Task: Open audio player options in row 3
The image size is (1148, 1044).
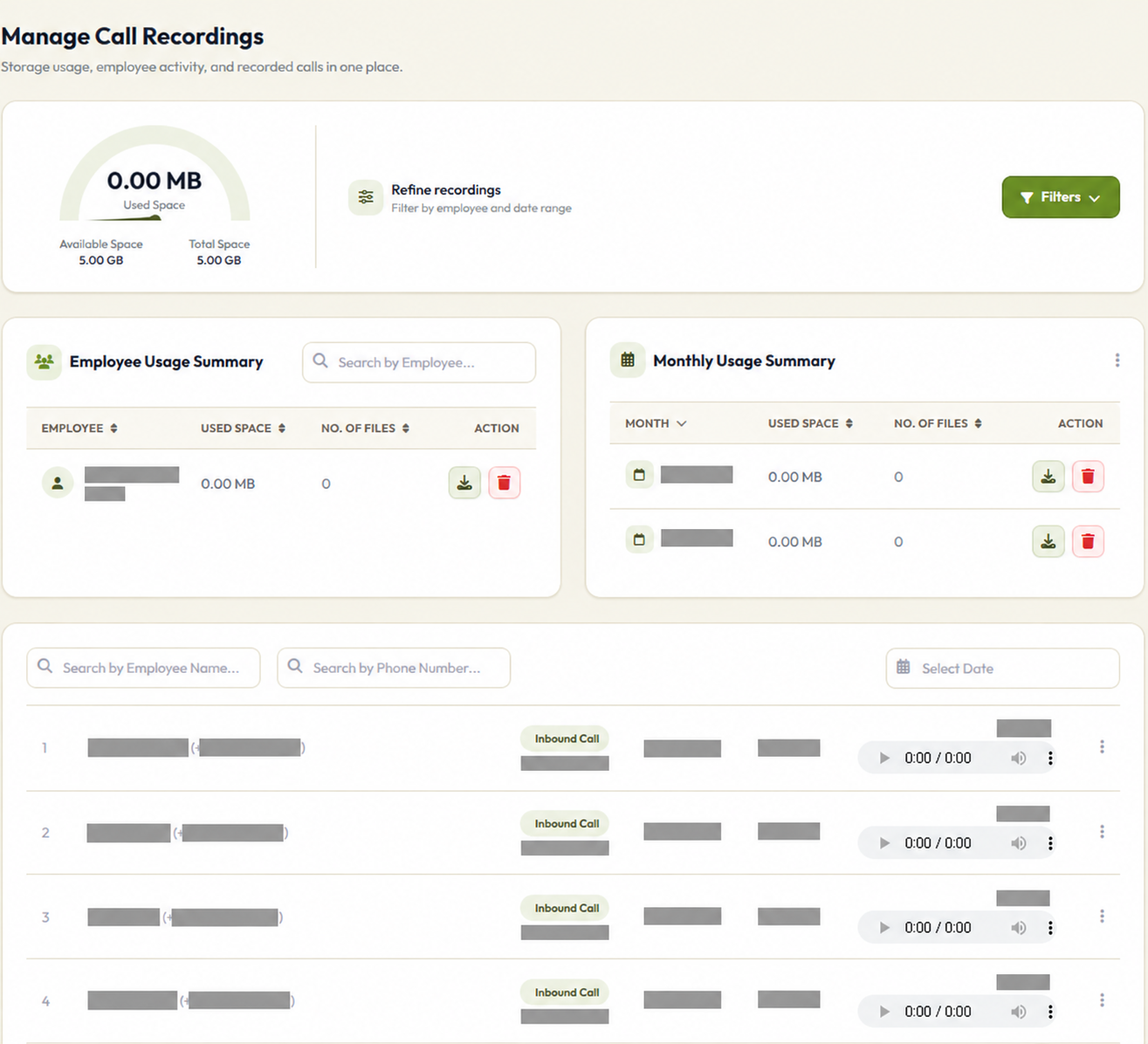Action: (x=1050, y=928)
